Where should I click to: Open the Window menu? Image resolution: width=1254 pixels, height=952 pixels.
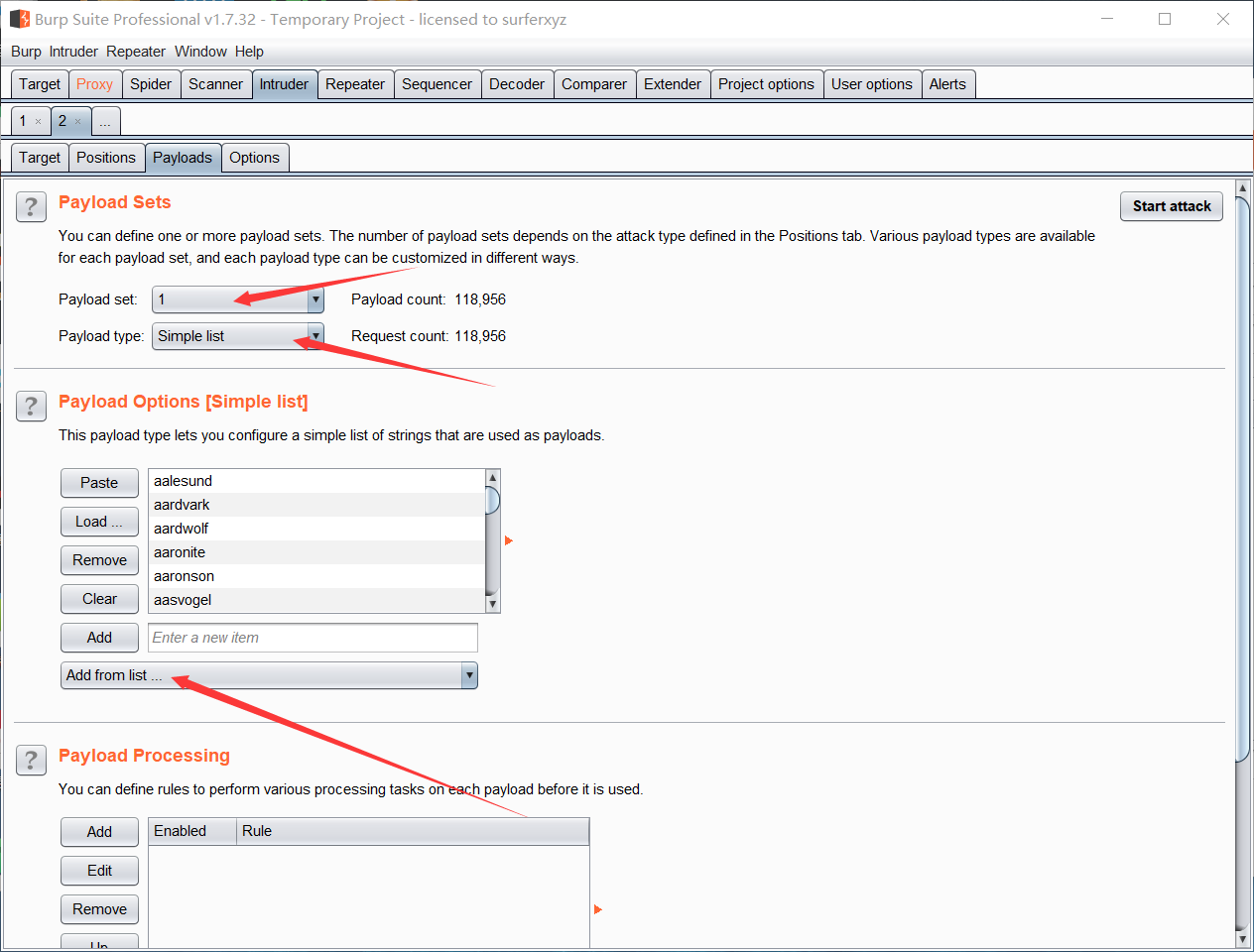click(x=200, y=52)
